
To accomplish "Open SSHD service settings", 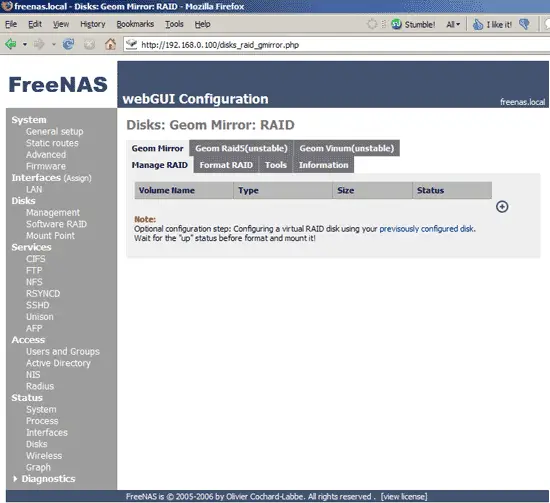I will point(38,305).
